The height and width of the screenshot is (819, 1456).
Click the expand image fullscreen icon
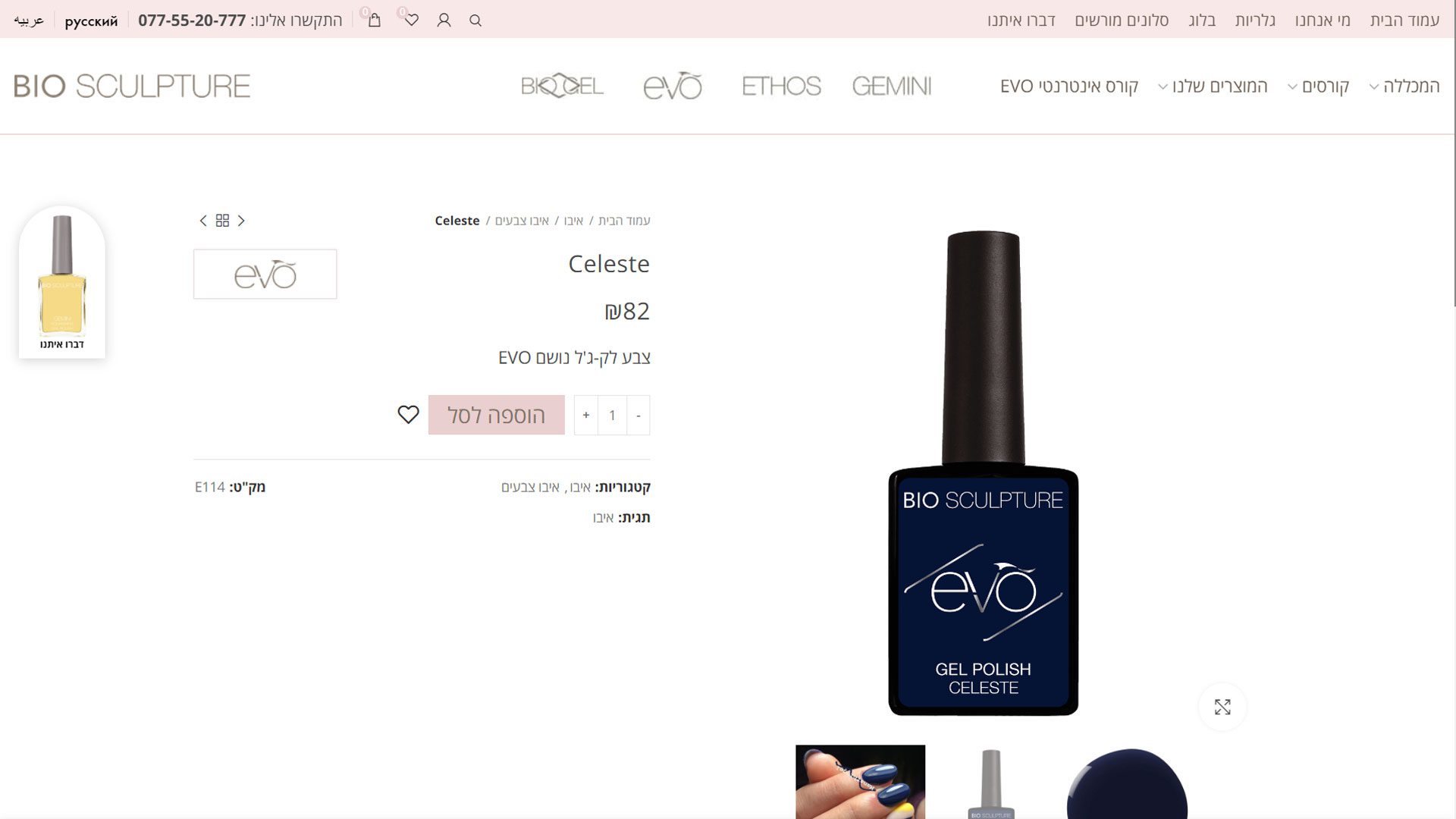[x=1222, y=707]
